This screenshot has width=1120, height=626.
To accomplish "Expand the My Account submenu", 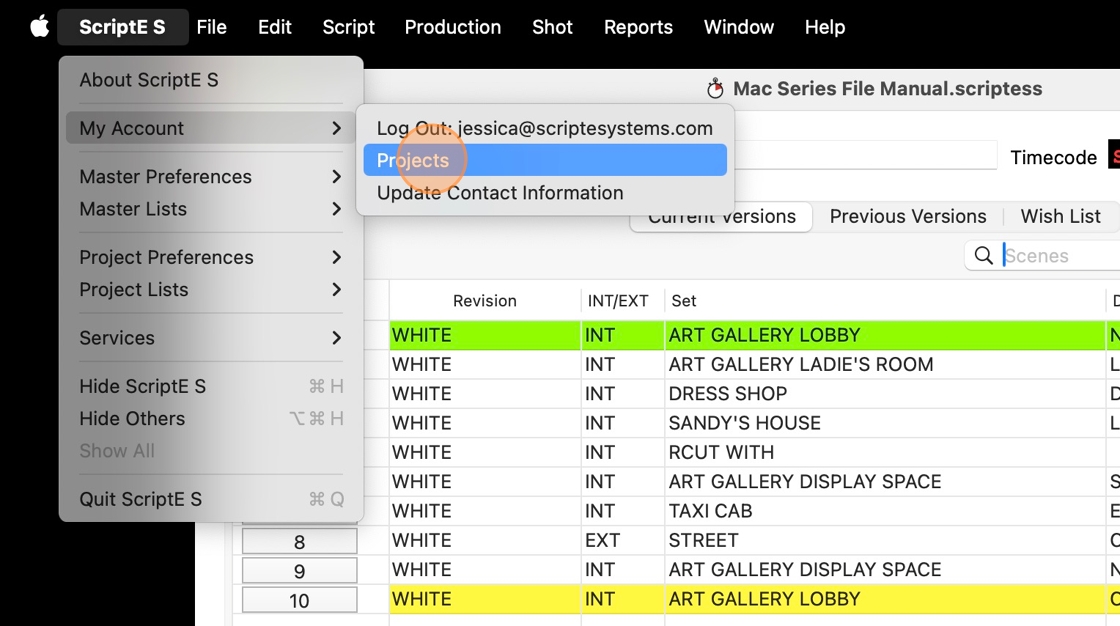I will coord(211,128).
